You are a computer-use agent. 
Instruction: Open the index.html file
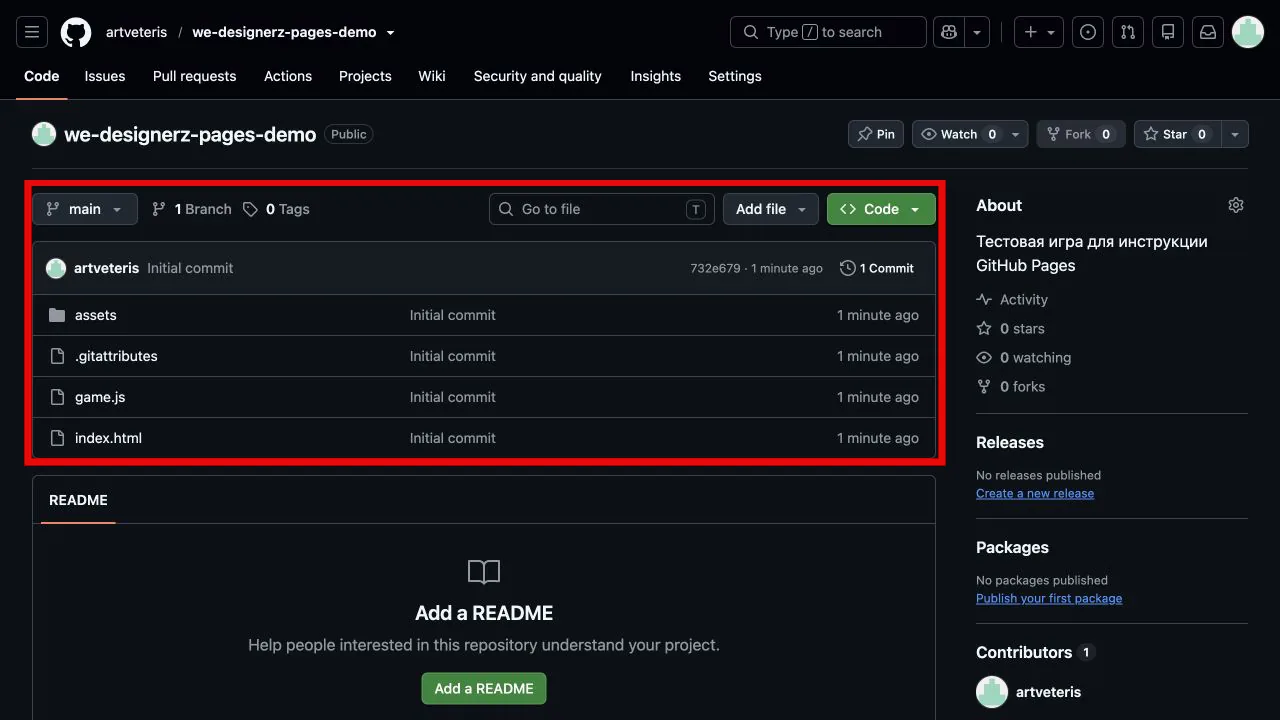pyautogui.click(x=108, y=438)
